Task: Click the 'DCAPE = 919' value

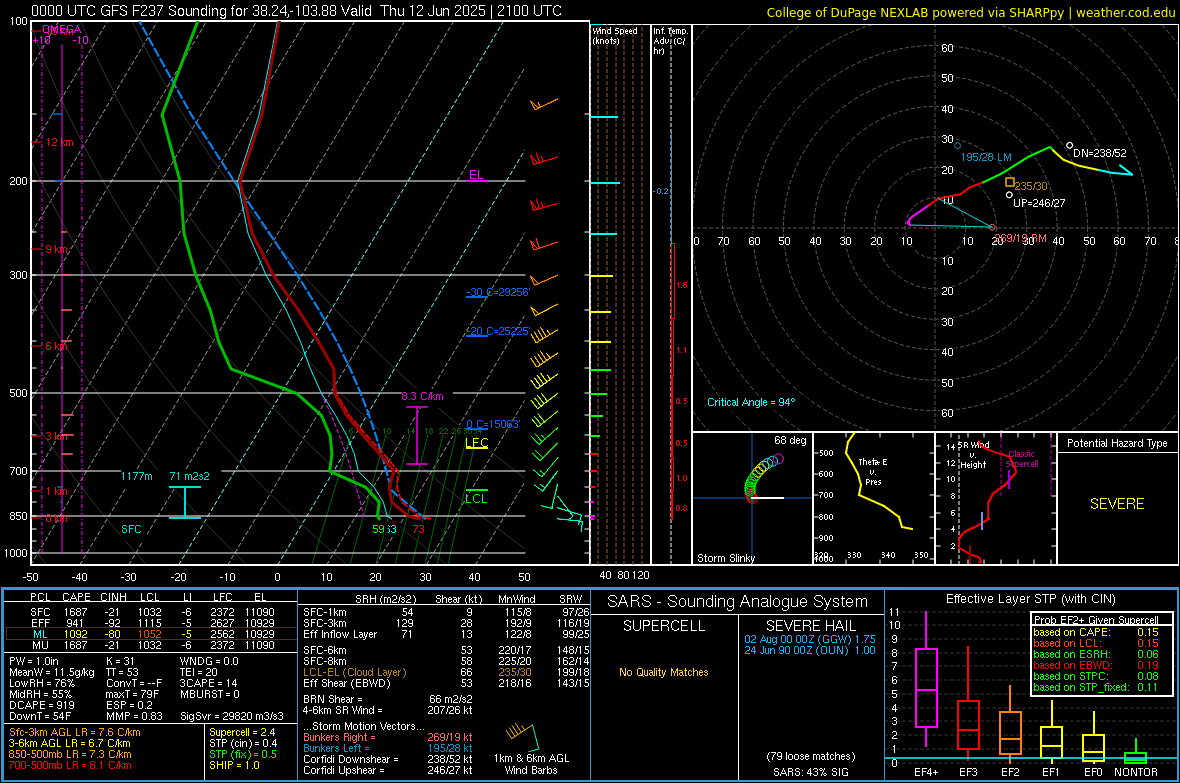Action: pyautogui.click(x=41, y=705)
